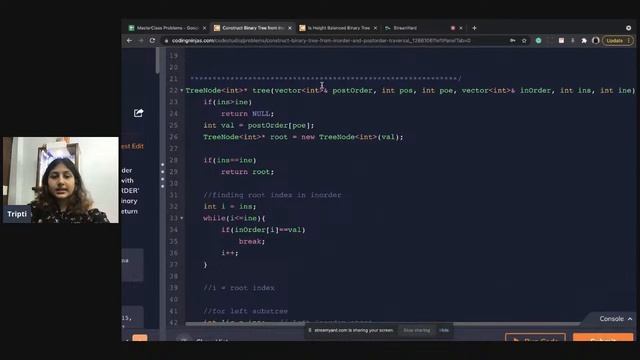640x360 pixels.
Task: Click line 26 'TreeNode<int>* root' code
Action: coord(303,137)
